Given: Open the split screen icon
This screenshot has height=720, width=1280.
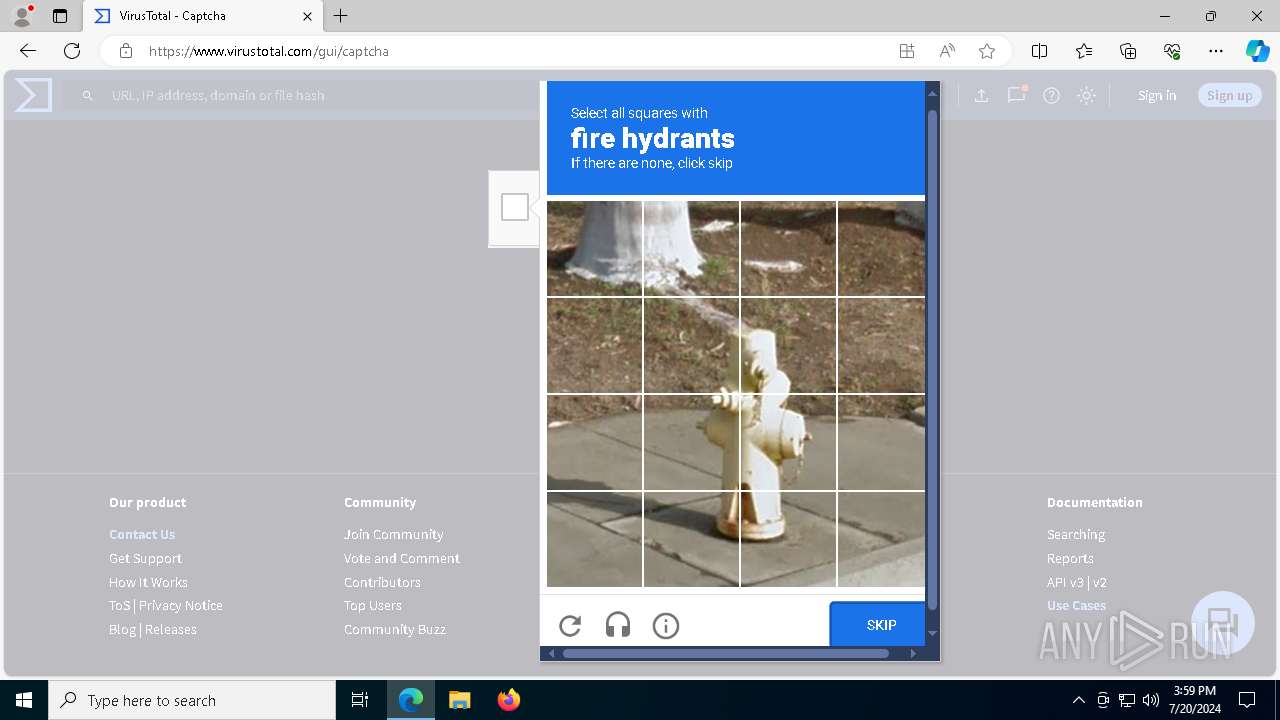Looking at the screenshot, I should click(x=1039, y=51).
